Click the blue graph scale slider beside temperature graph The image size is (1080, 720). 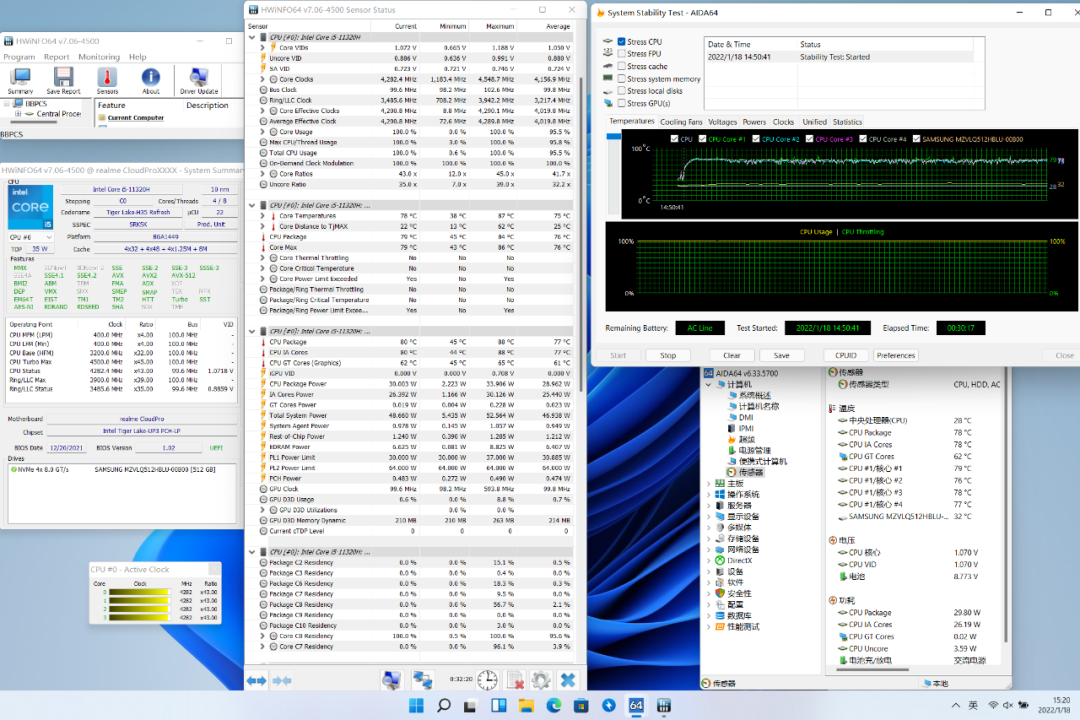pos(613,136)
